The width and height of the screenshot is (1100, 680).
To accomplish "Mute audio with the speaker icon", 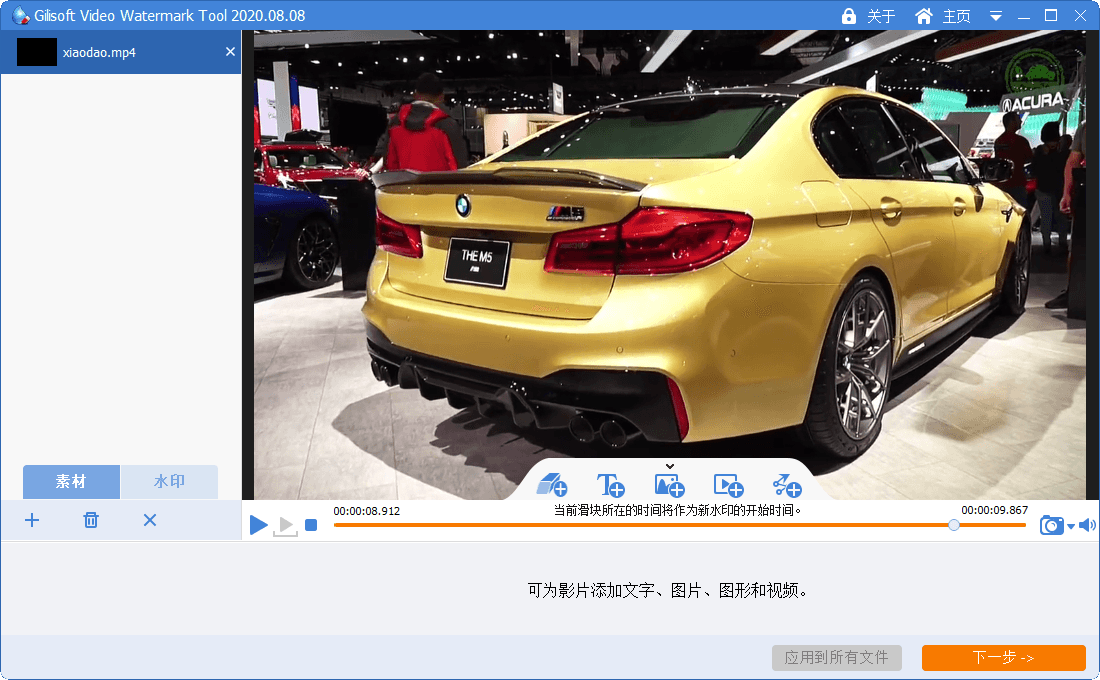I will click(x=1087, y=525).
